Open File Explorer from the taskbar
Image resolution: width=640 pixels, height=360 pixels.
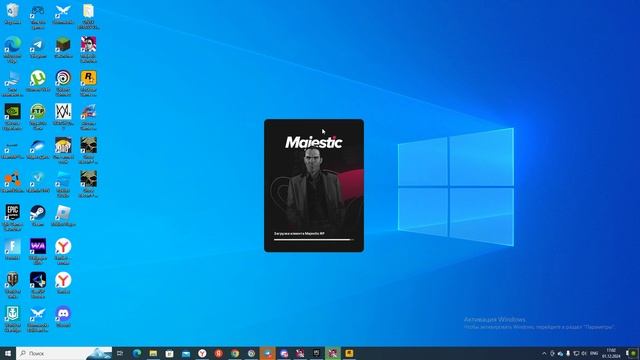point(153,353)
